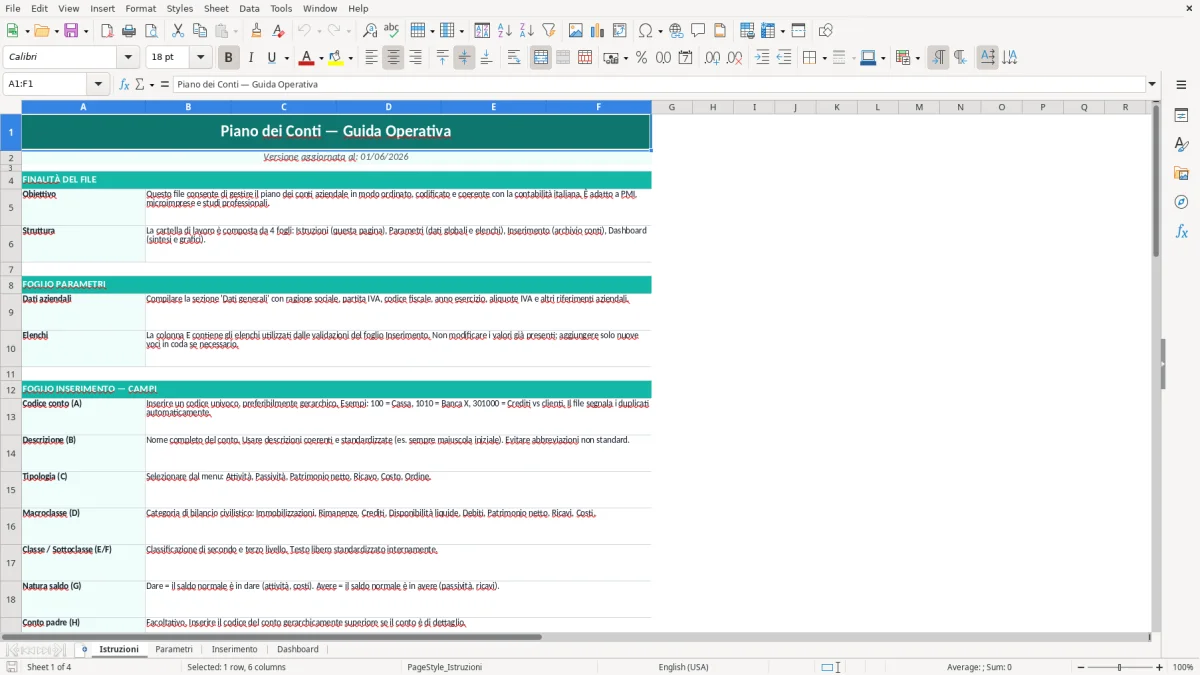Open the Font Size dropdown
1200x675 pixels.
pyautogui.click(x=201, y=58)
